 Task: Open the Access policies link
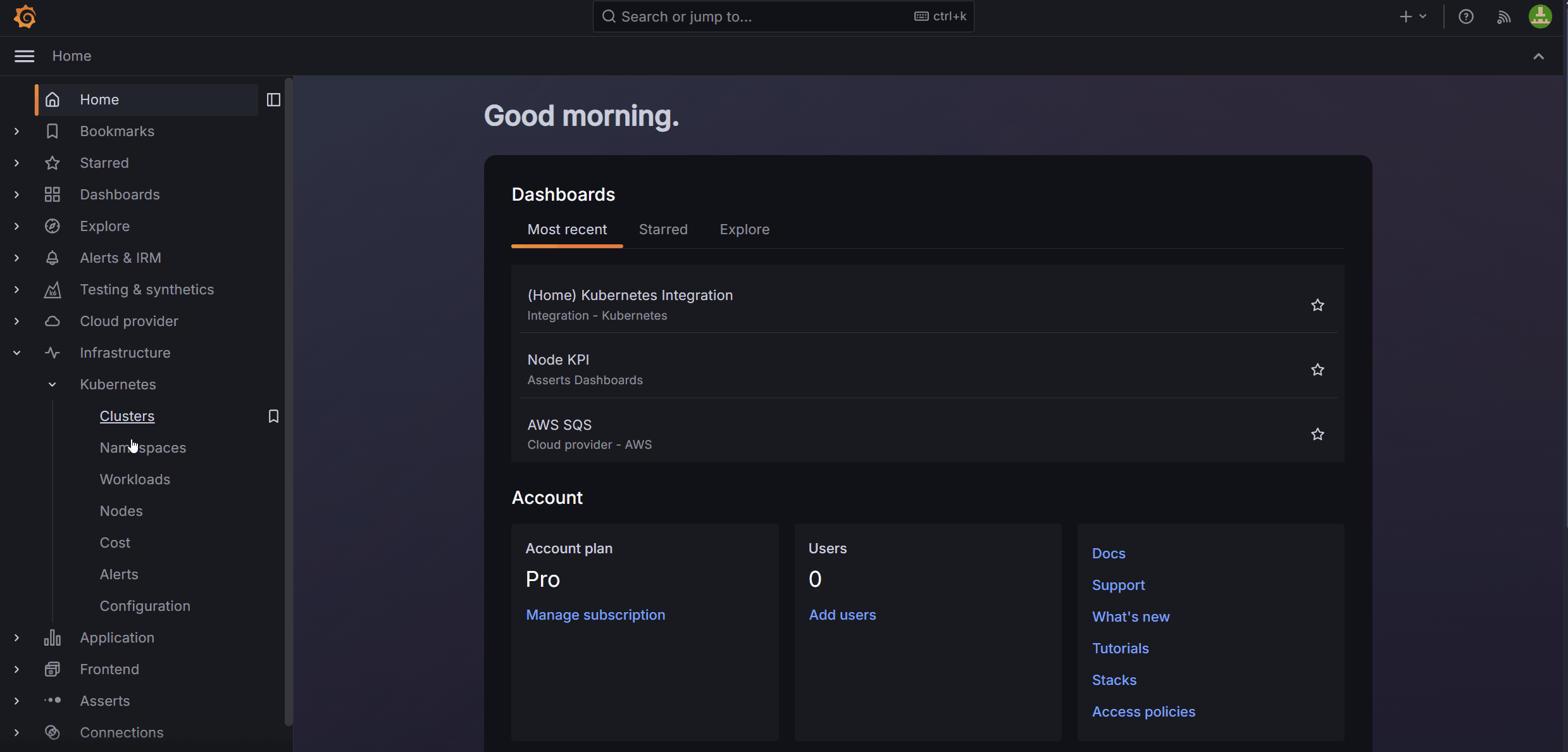click(1143, 711)
